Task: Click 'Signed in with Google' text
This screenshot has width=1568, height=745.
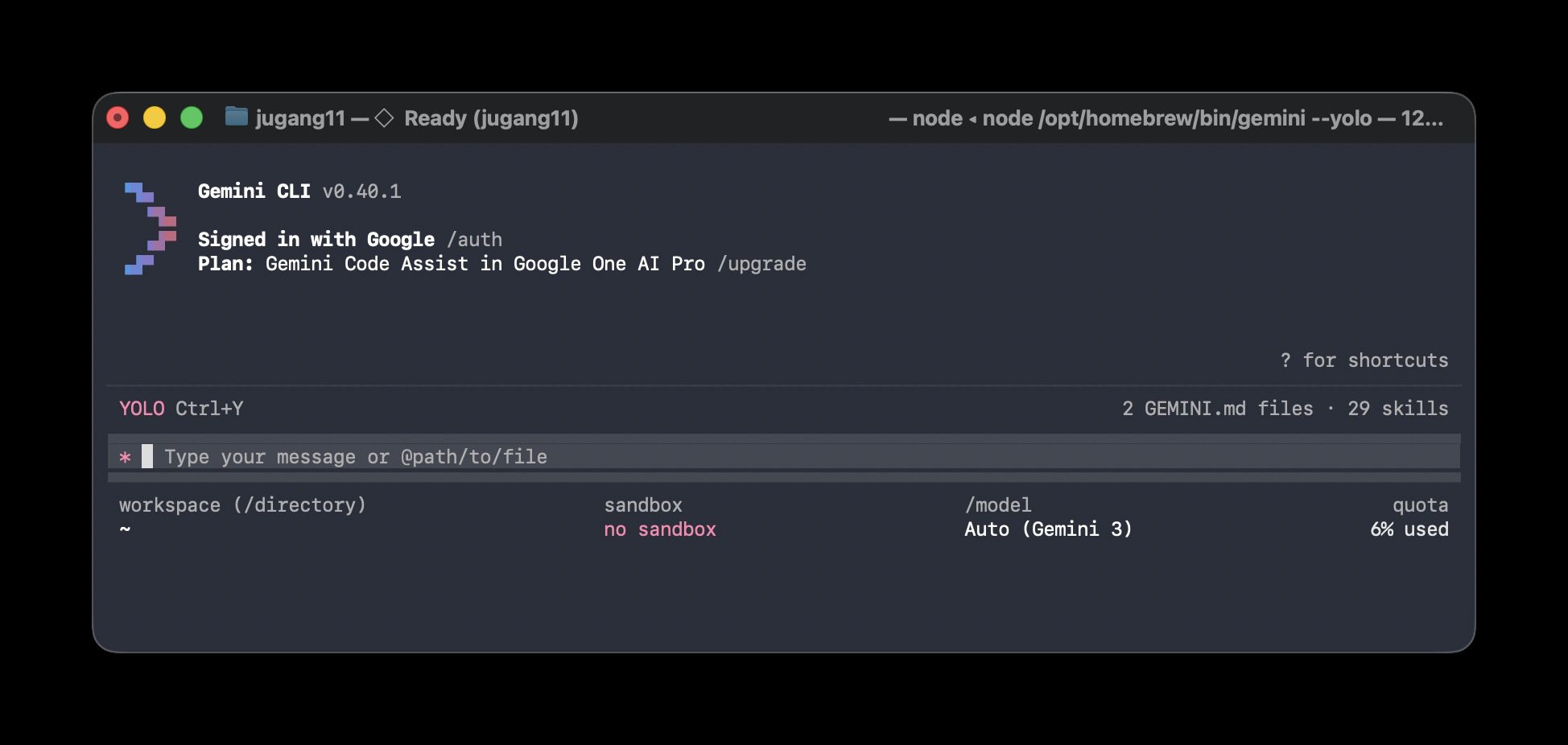Action: pos(316,240)
